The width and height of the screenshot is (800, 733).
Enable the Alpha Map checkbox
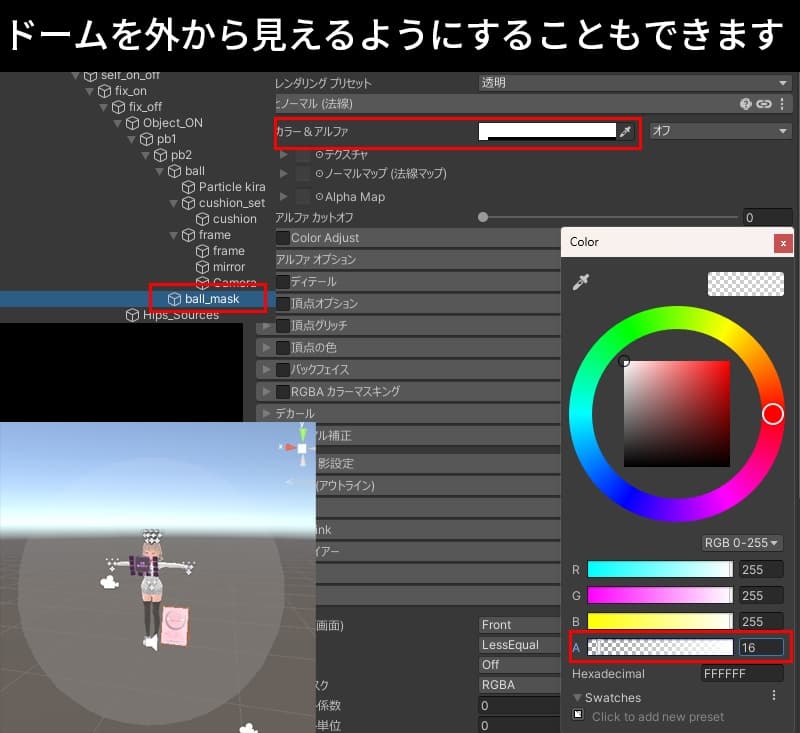(x=302, y=199)
